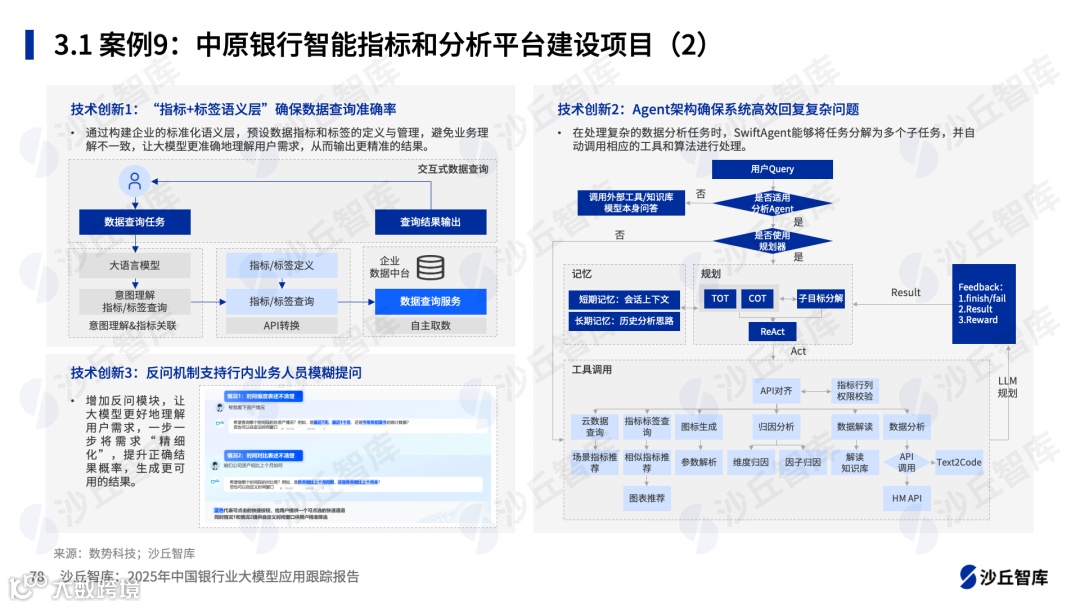1080x608 pixels.
Task: Click the ReAct box
Action: point(772,331)
